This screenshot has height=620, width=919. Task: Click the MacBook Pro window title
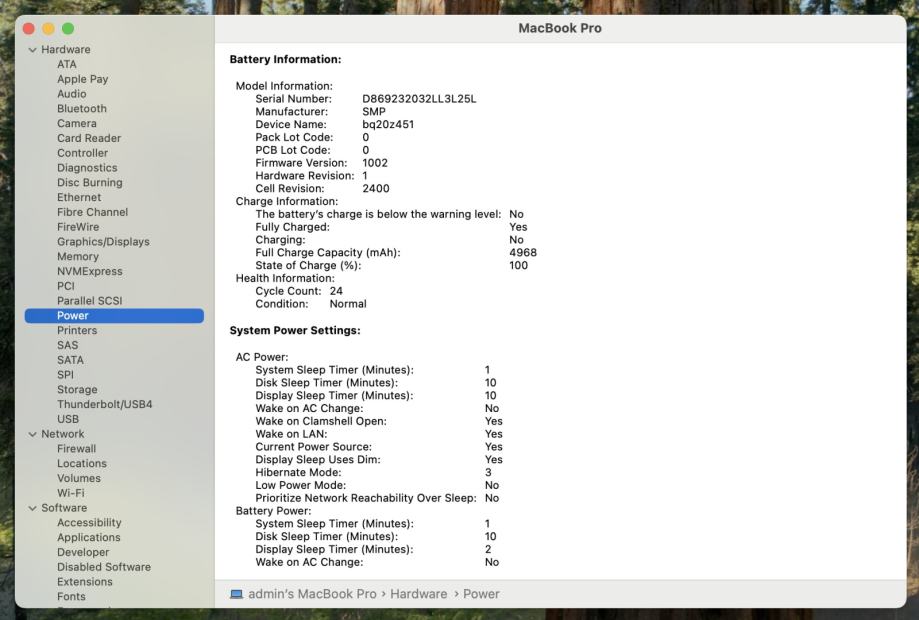coord(560,28)
